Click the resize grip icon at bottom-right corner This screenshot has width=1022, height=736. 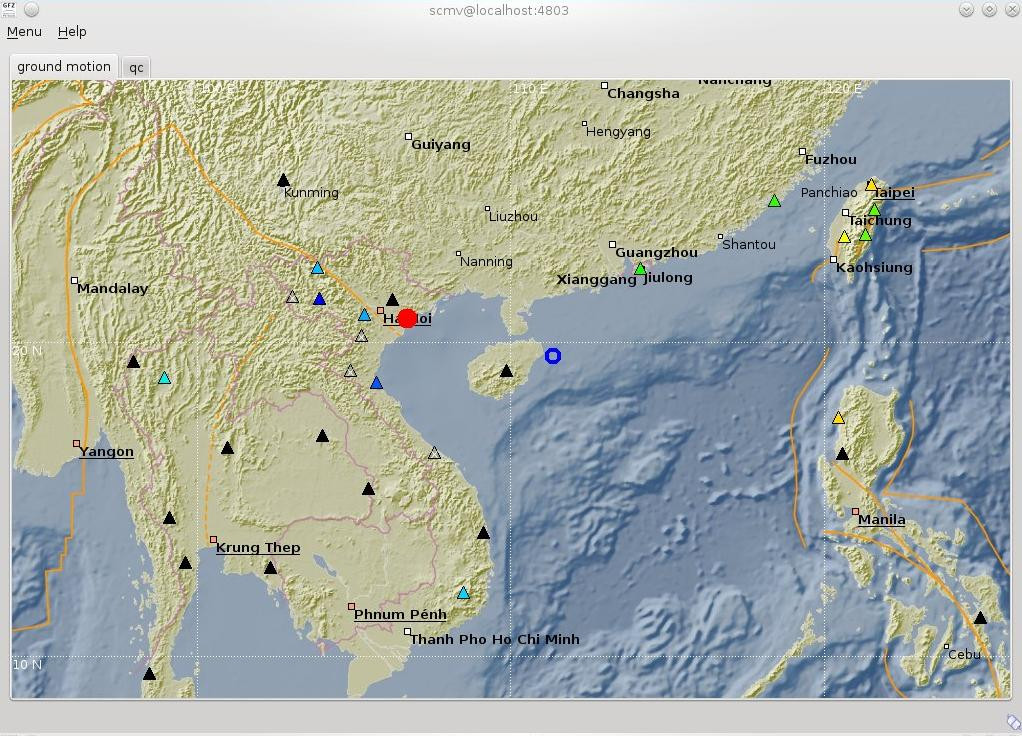(1012, 722)
